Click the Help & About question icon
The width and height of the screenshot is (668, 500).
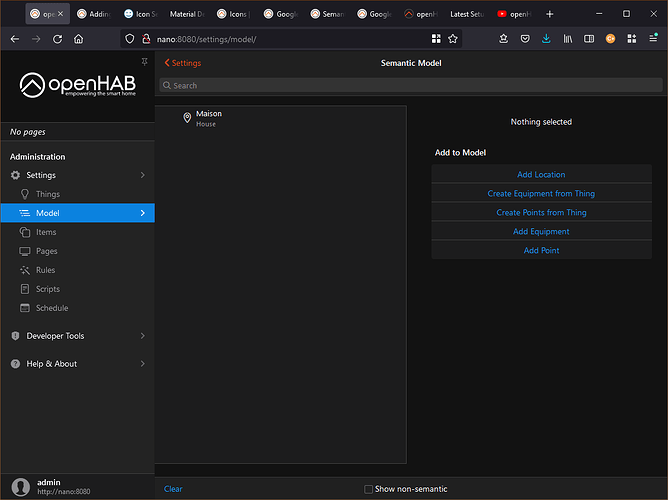coord(15,364)
